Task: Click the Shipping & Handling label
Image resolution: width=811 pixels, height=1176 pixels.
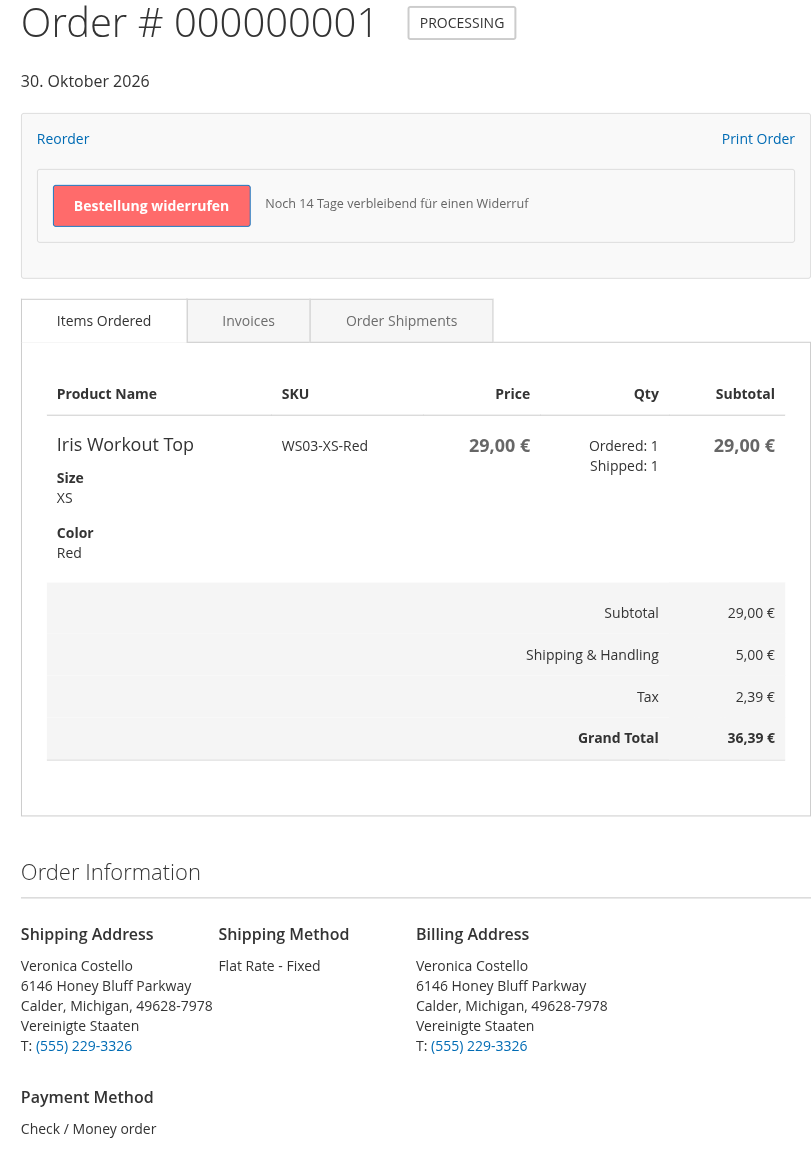Action: coord(592,655)
